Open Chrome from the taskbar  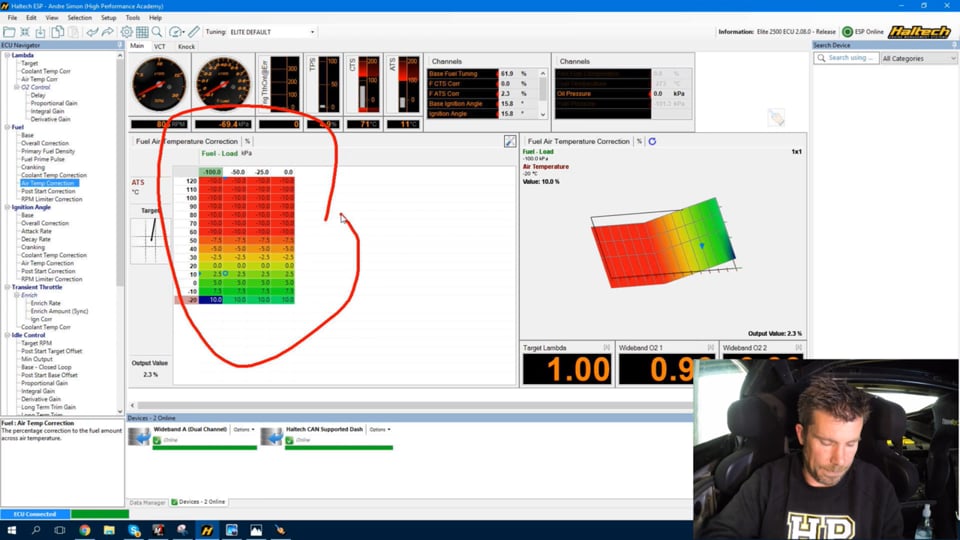pos(84,530)
